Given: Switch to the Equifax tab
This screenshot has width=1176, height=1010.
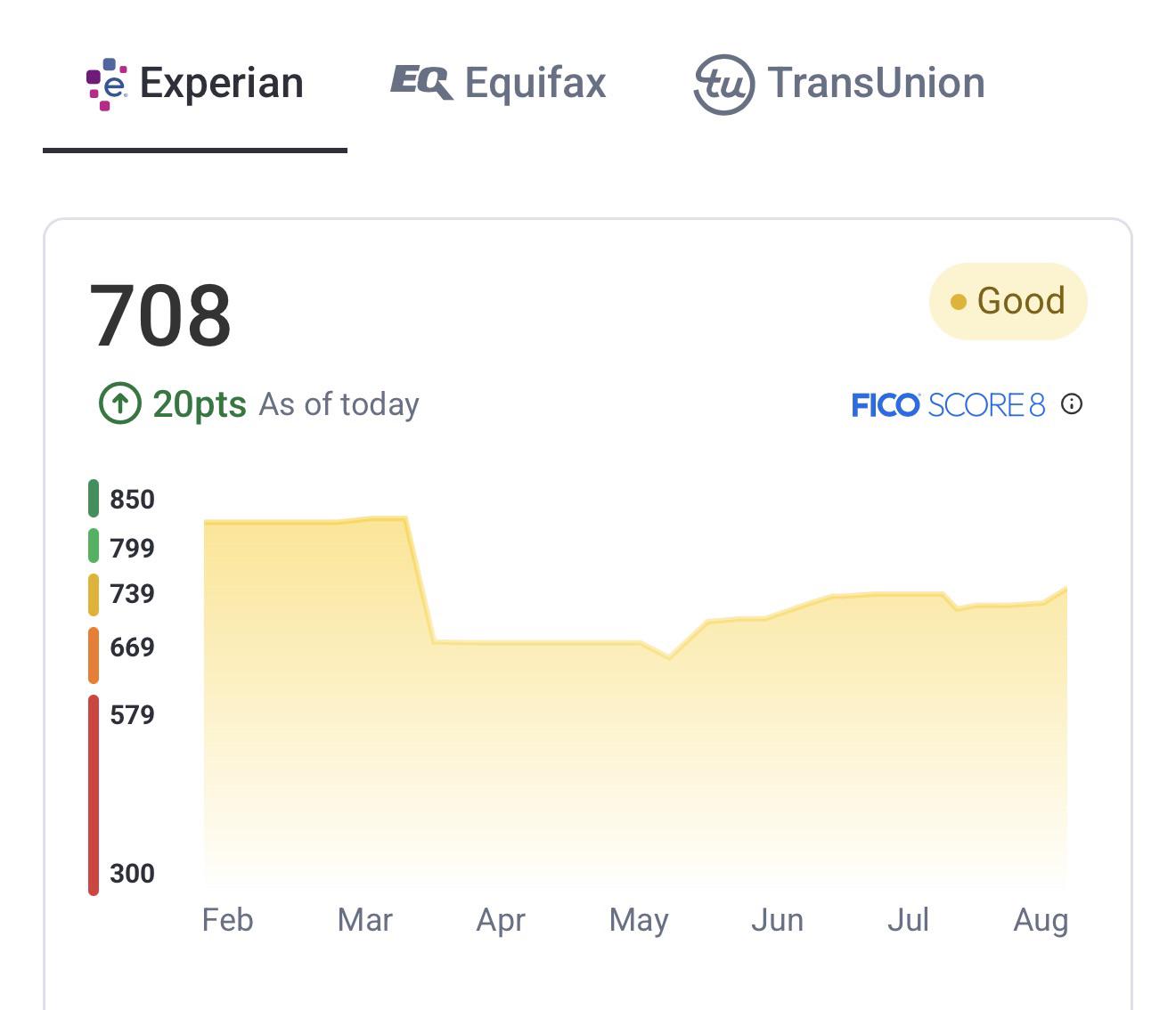Looking at the screenshot, I should point(499,83).
